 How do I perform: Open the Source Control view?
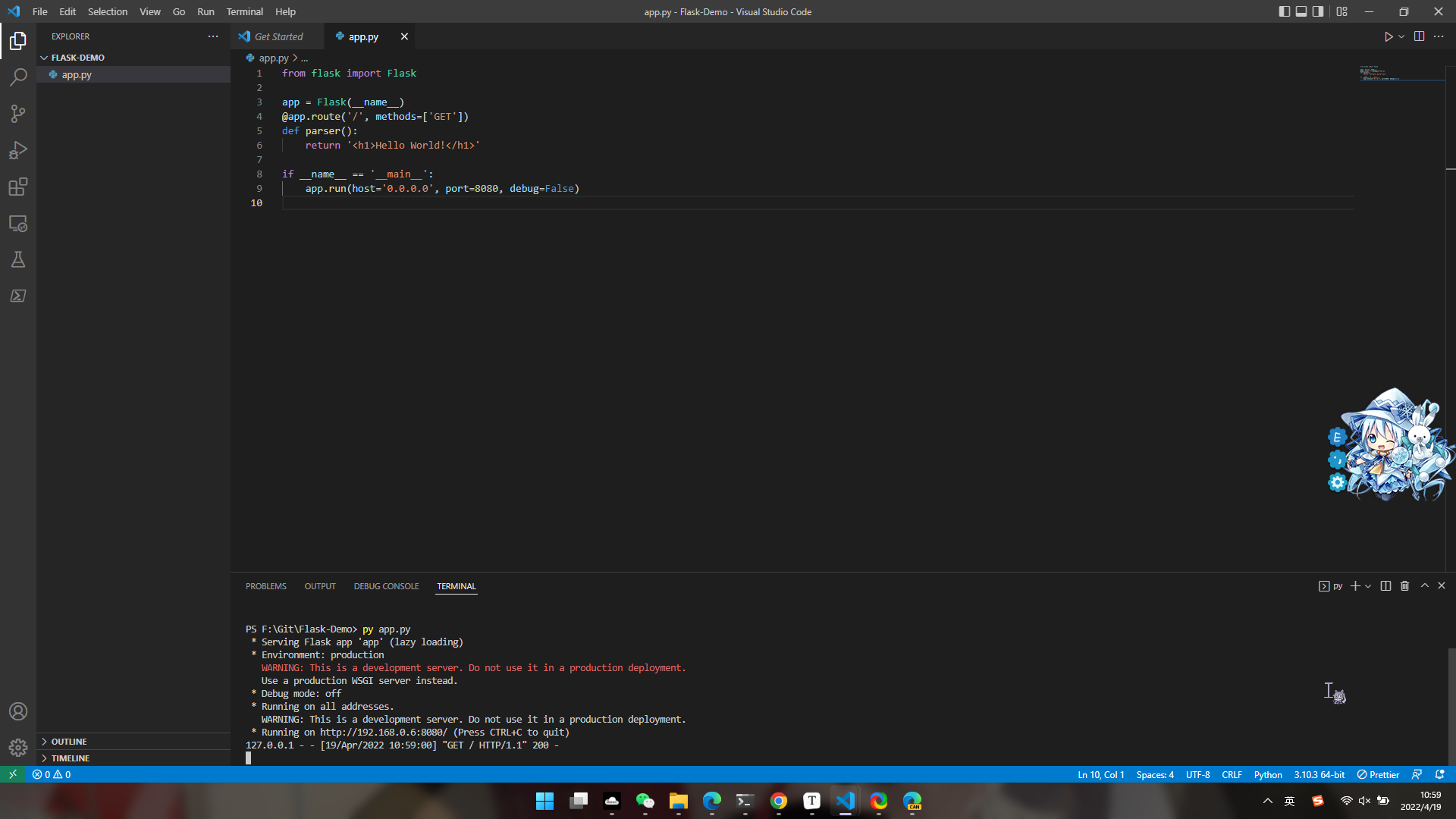point(18,114)
